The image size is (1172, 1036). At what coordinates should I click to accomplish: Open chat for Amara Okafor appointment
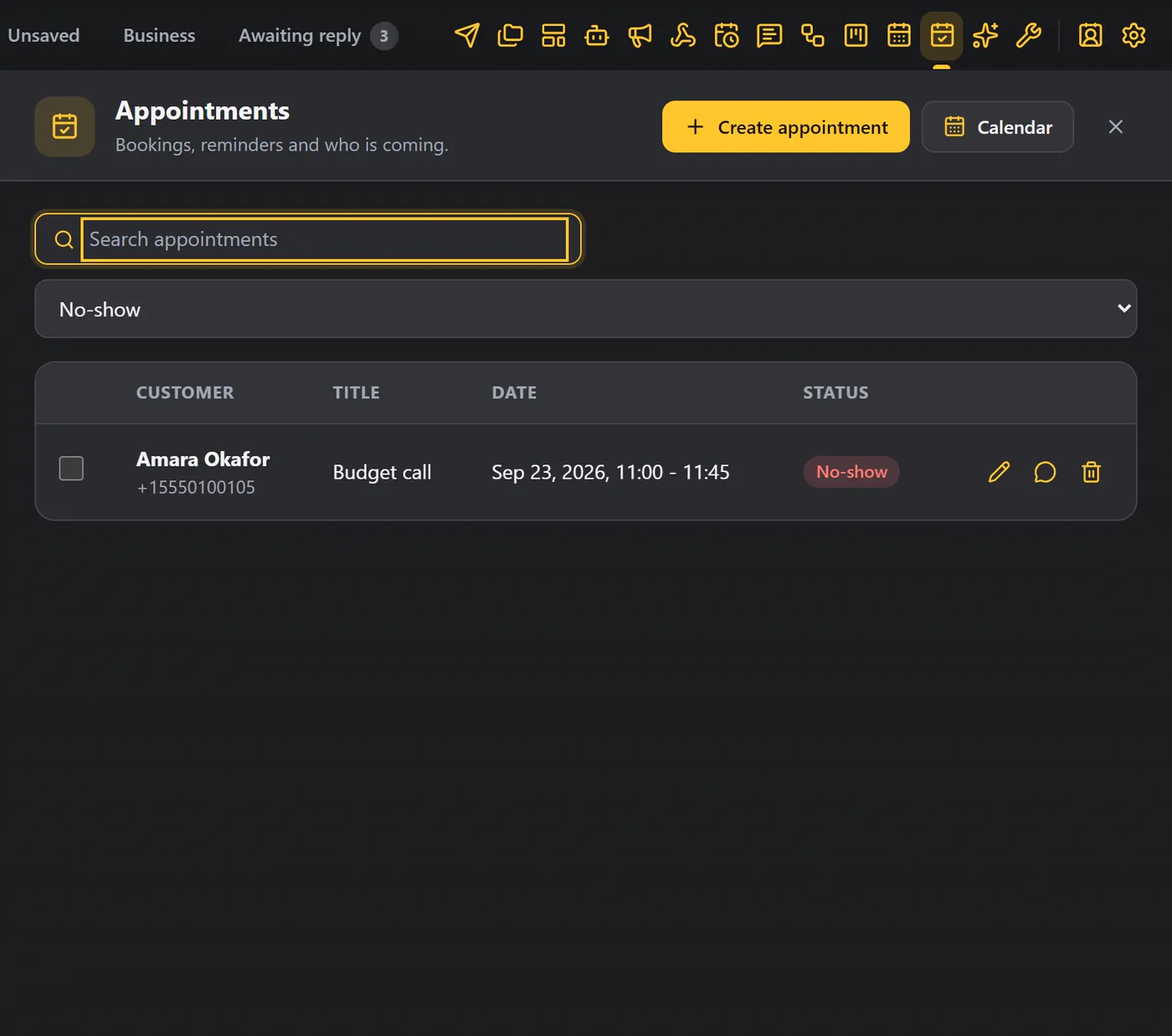[1045, 472]
